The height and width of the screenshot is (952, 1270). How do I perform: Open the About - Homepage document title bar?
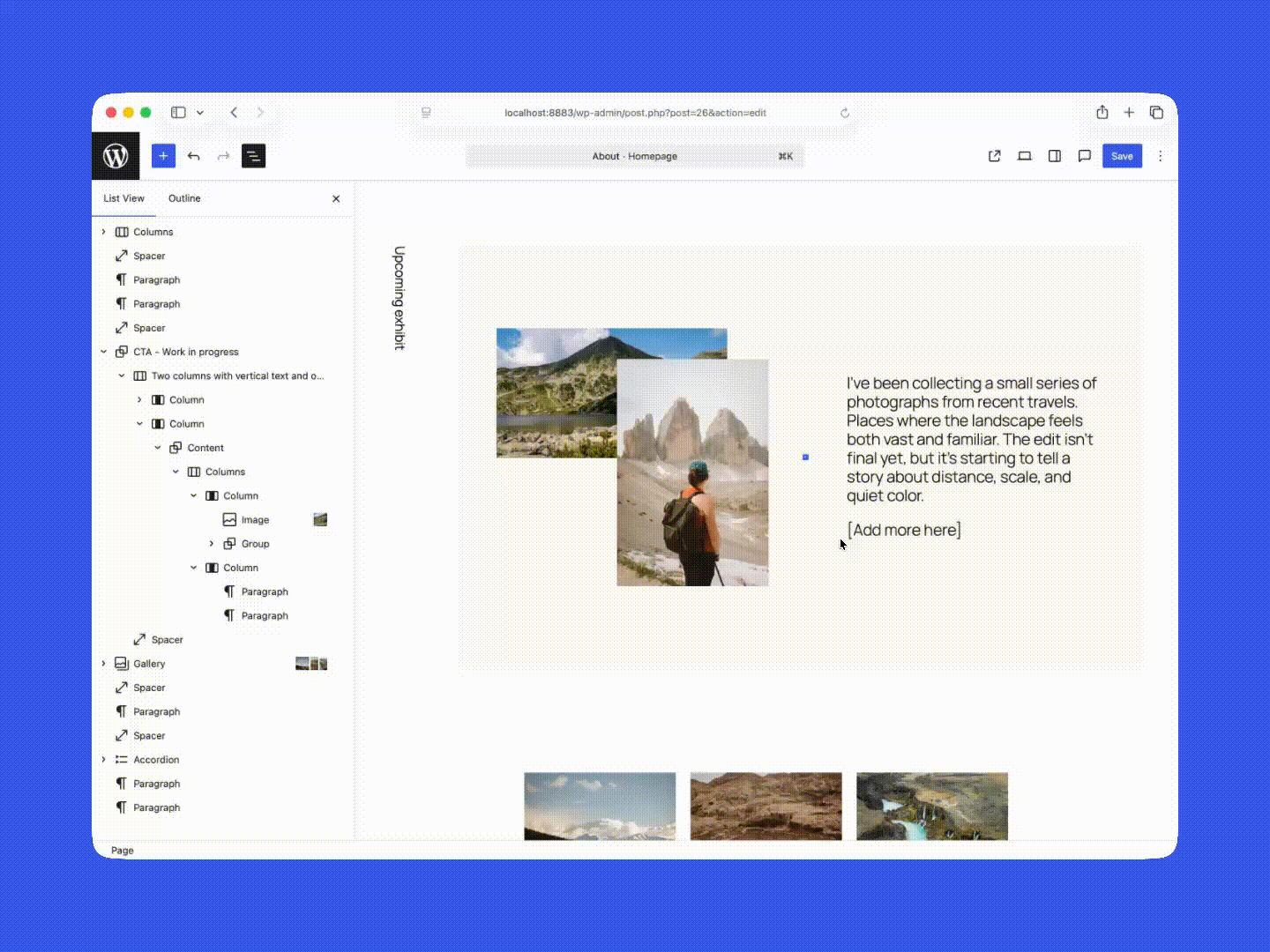click(x=634, y=156)
